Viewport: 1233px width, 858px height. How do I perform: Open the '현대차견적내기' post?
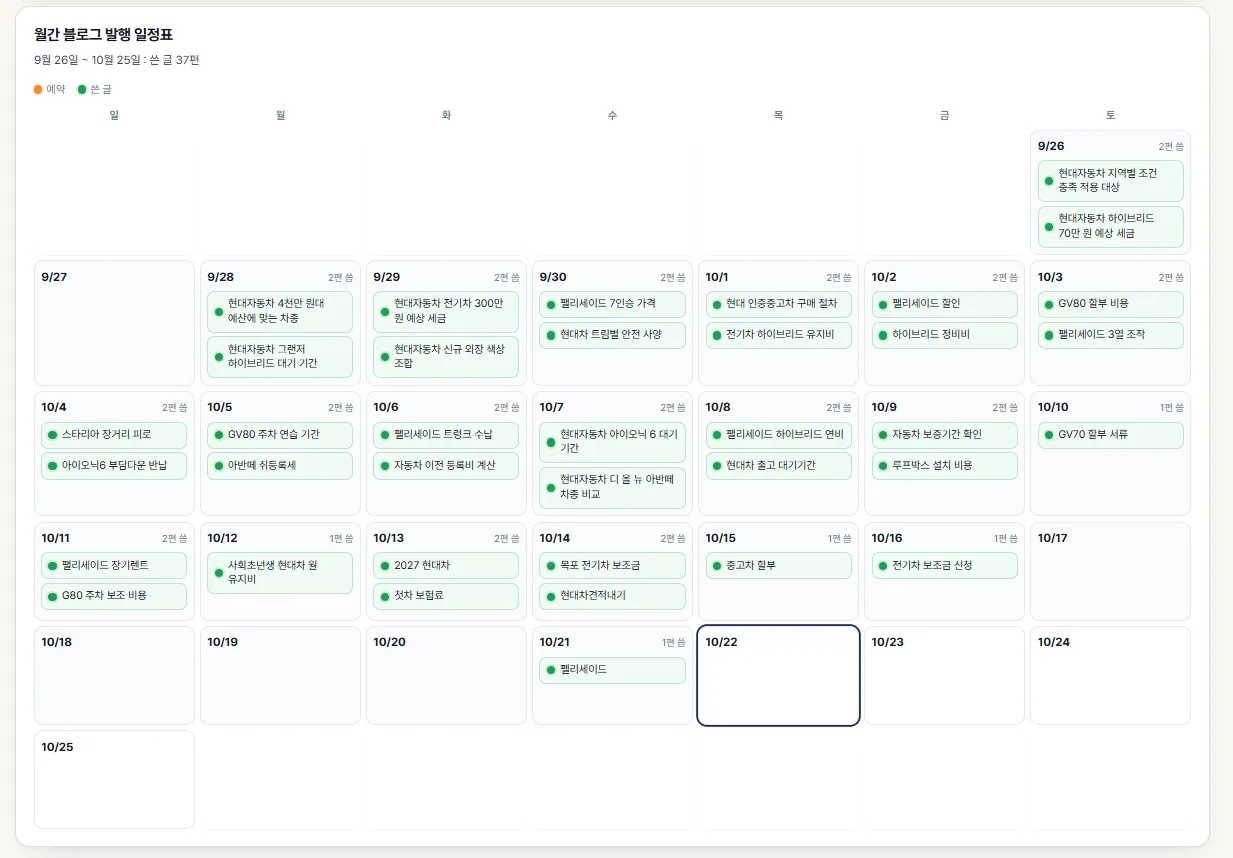tap(612, 596)
